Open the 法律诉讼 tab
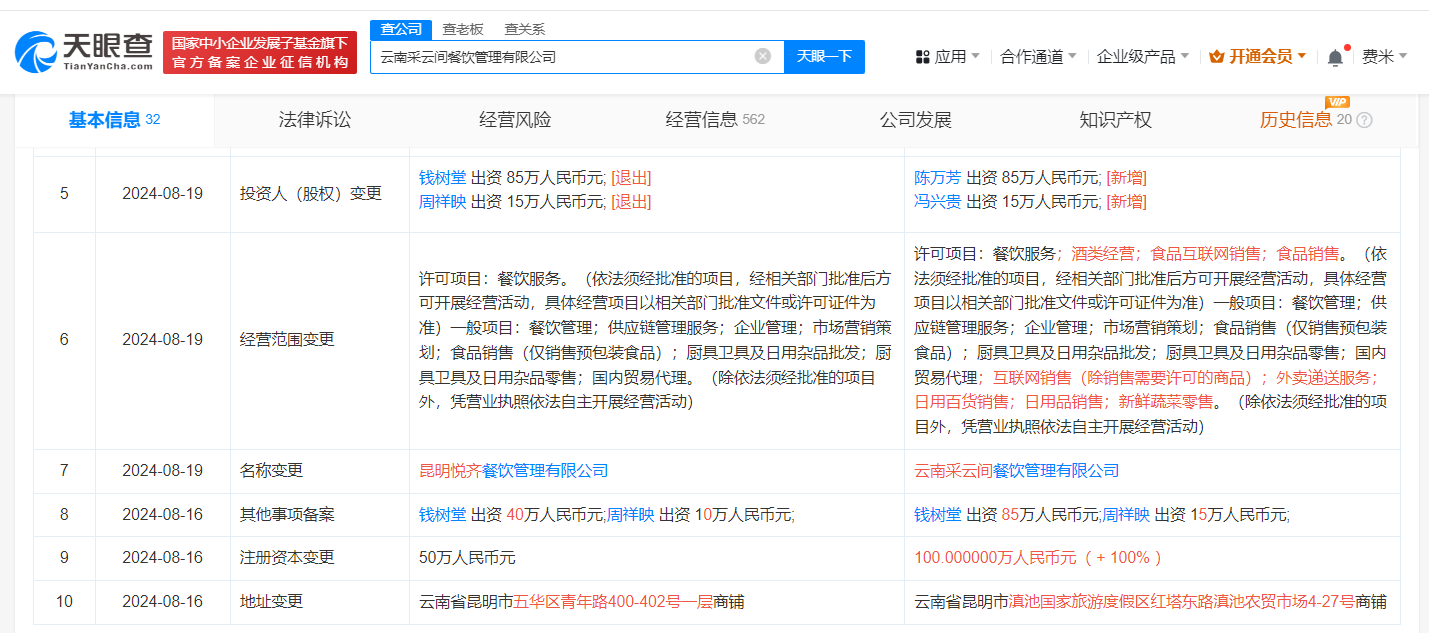 point(315,120)
